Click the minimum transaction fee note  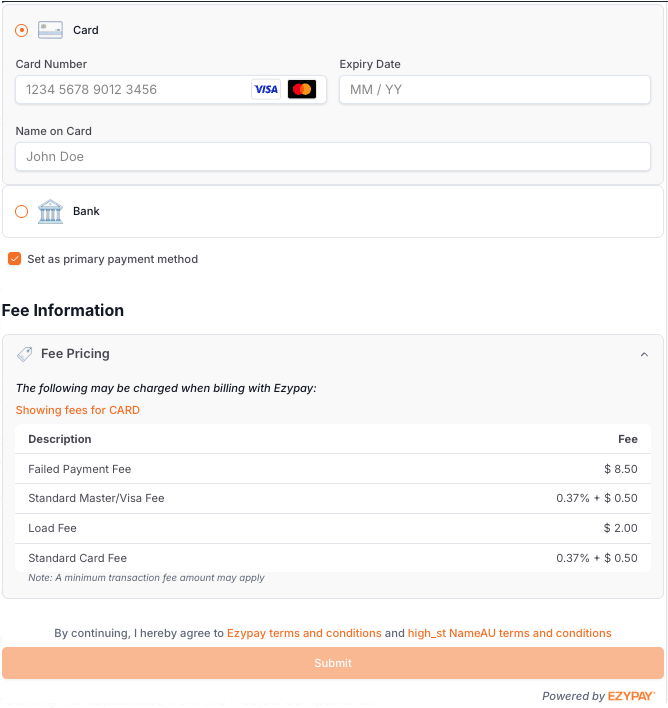click(146, 578)
